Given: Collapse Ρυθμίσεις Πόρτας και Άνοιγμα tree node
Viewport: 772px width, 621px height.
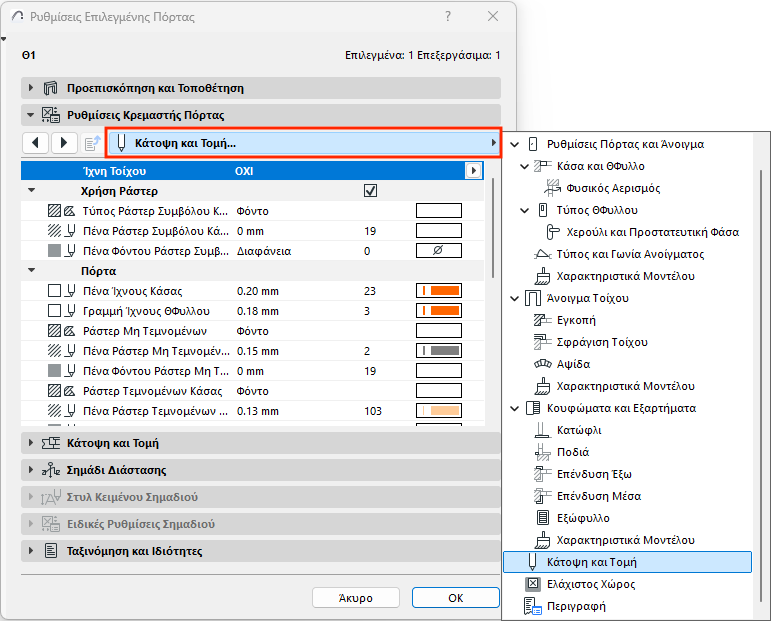Looking at the screenshot, I should (x=515, y=144).
